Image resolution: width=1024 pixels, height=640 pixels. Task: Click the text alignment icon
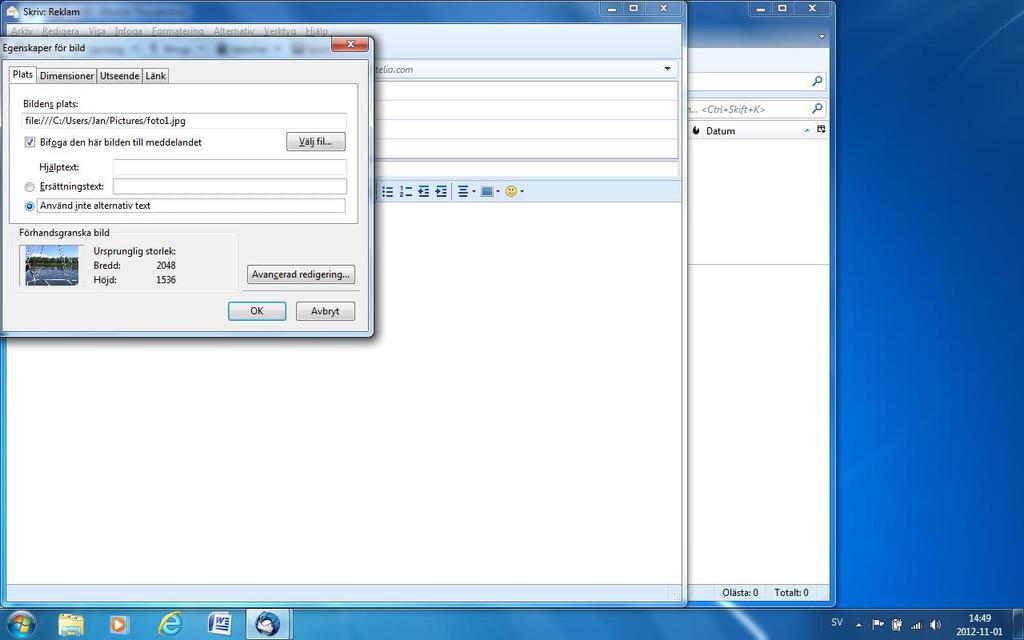463,191
